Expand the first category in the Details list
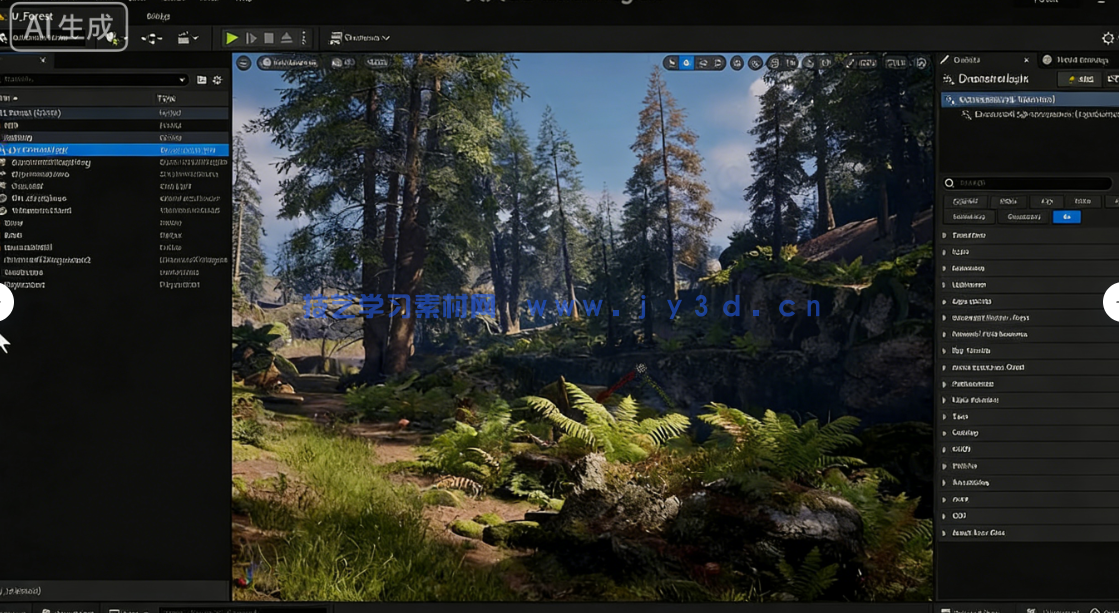The image size is (1119, 613). click(944, 235)
